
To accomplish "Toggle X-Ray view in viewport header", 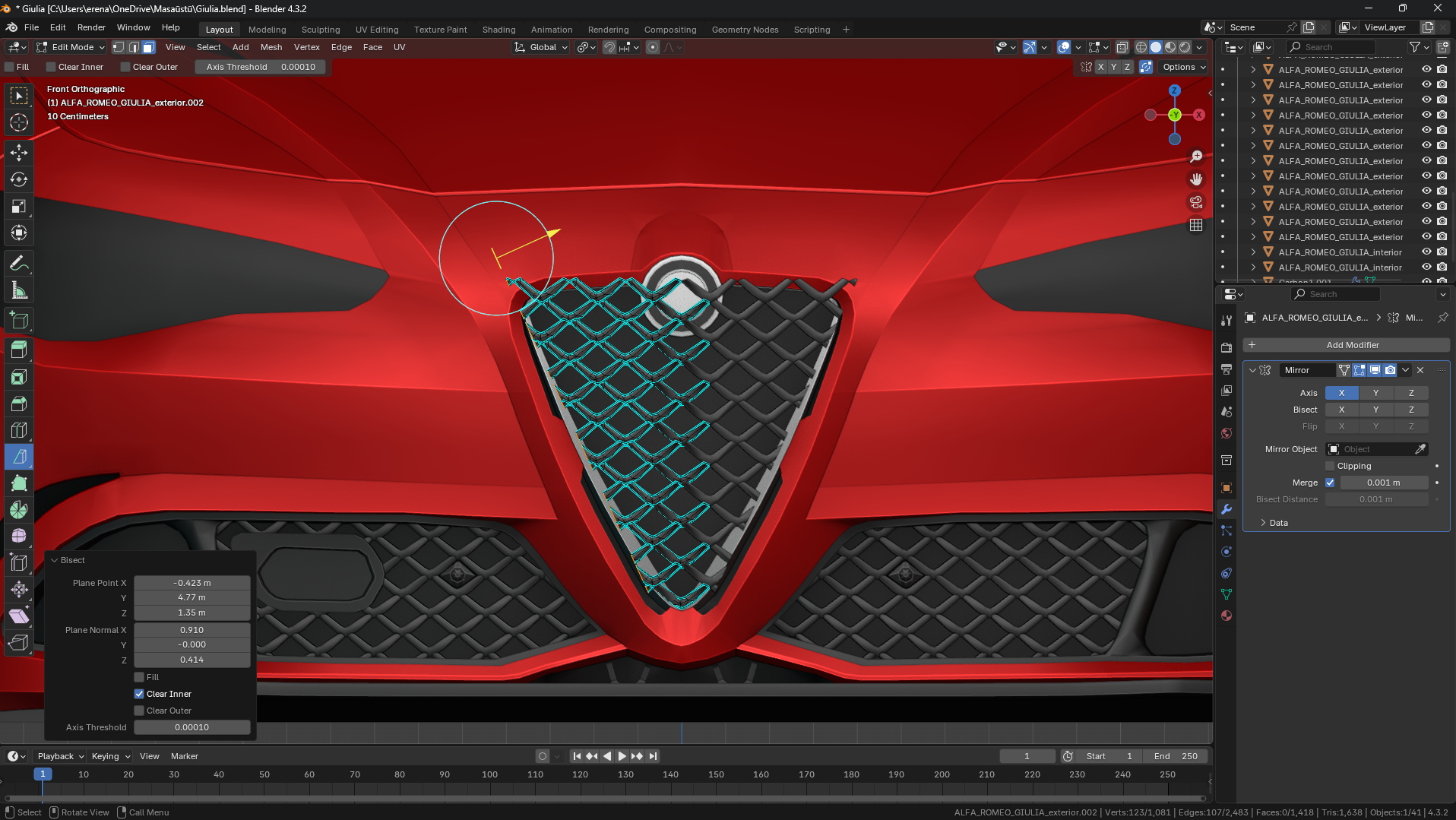I will [x=1122, y=47].
